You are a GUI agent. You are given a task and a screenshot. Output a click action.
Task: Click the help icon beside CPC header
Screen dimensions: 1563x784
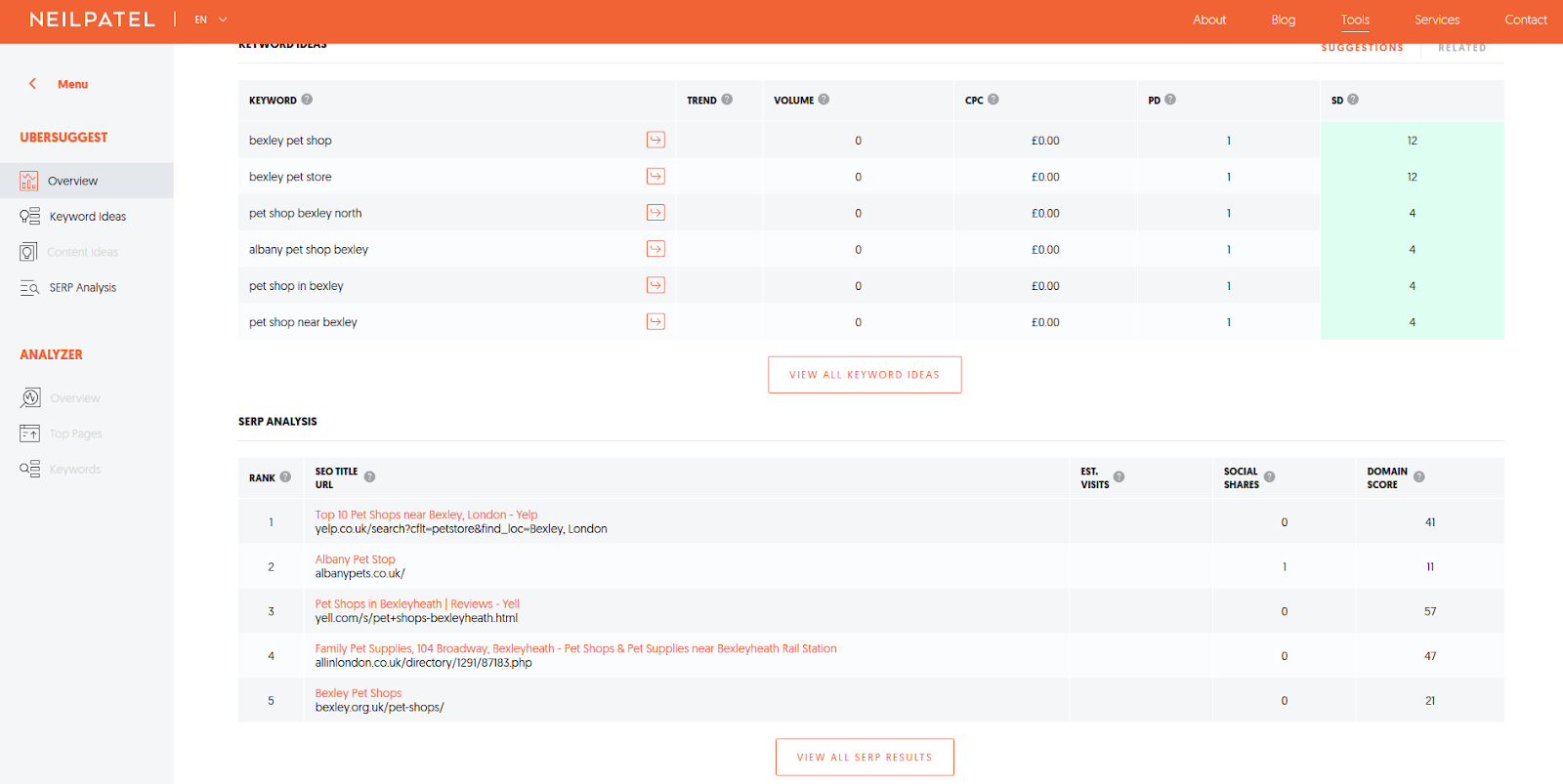click(993, 100)
